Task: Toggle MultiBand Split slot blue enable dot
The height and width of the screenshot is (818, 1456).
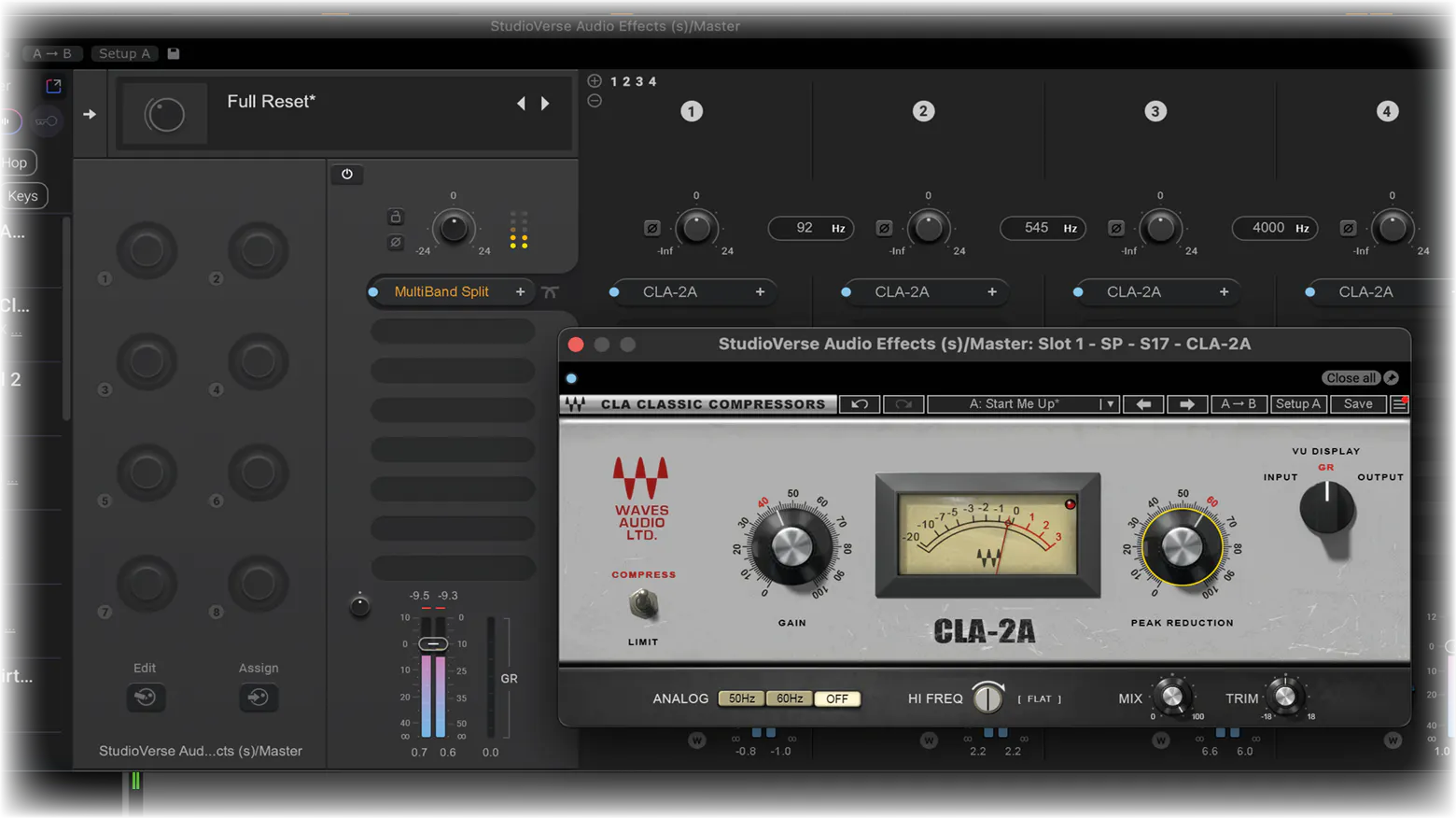Action: [373, 292]
